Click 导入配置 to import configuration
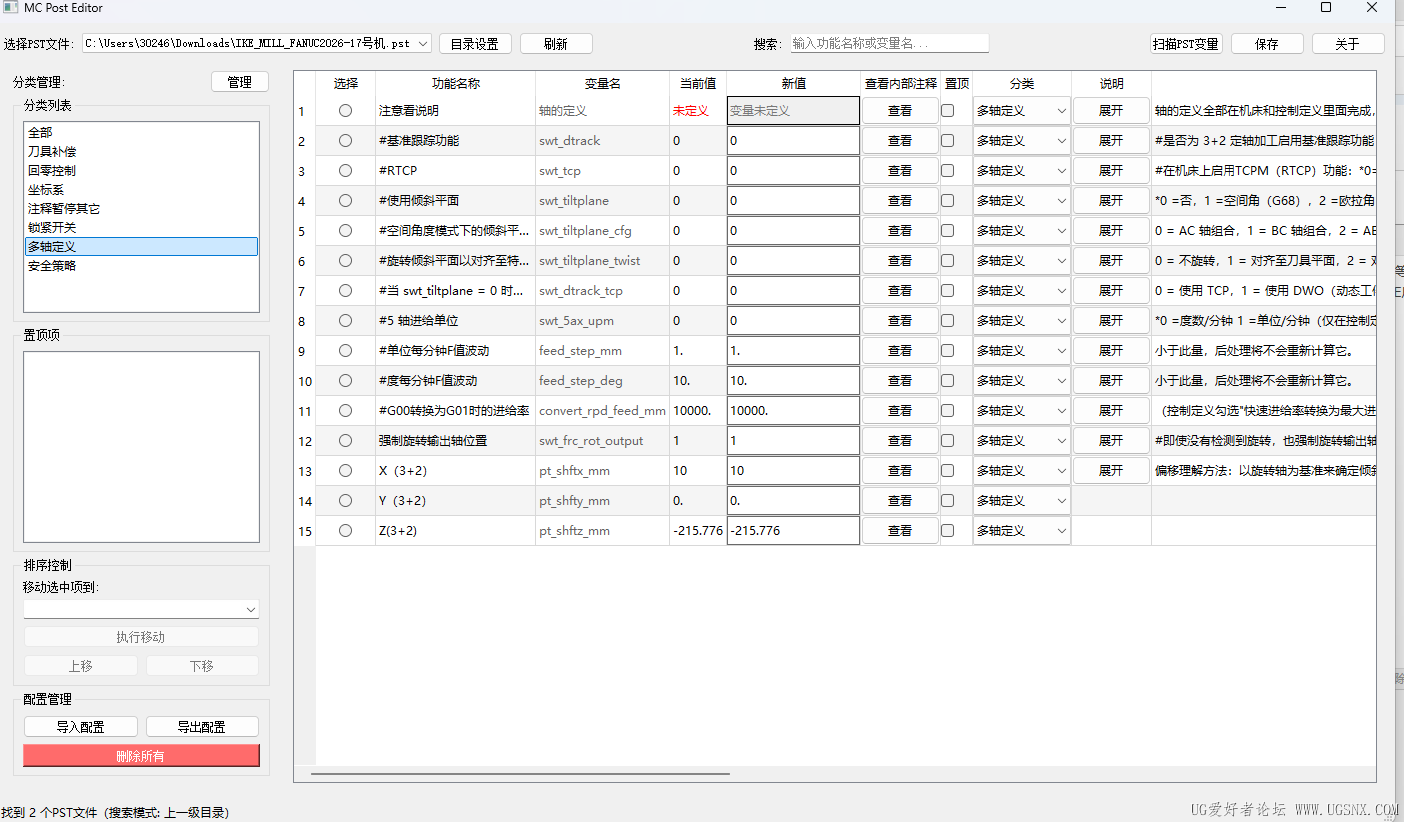The width and height of the screenshot is (1404, 822). (x=80, y=726)
